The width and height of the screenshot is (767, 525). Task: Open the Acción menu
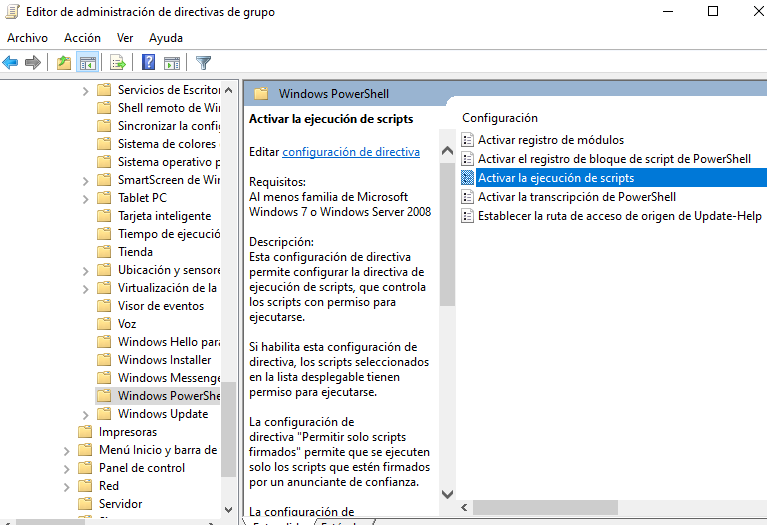[x=82, y=38]
